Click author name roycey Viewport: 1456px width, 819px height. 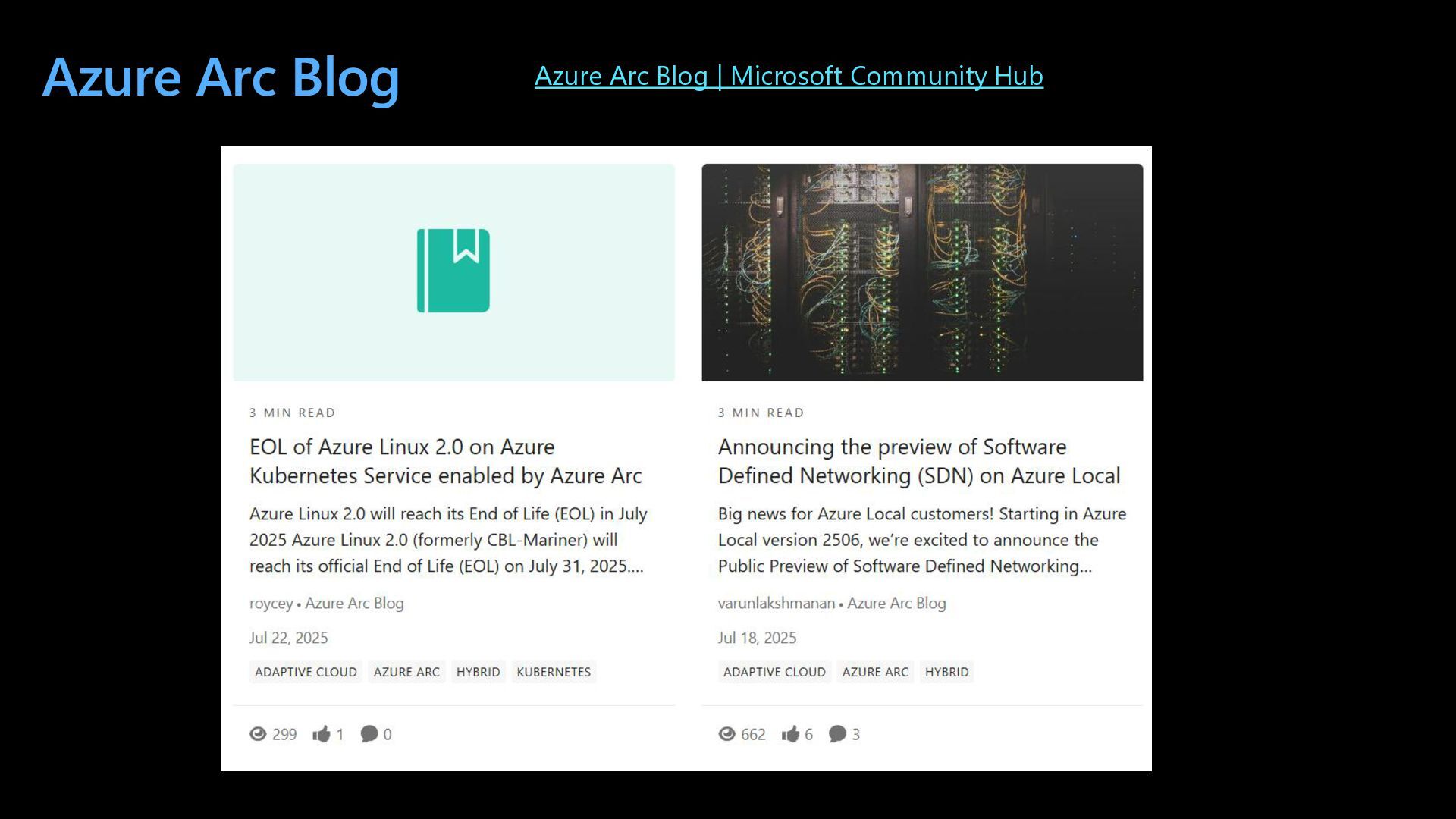[271, 604]
